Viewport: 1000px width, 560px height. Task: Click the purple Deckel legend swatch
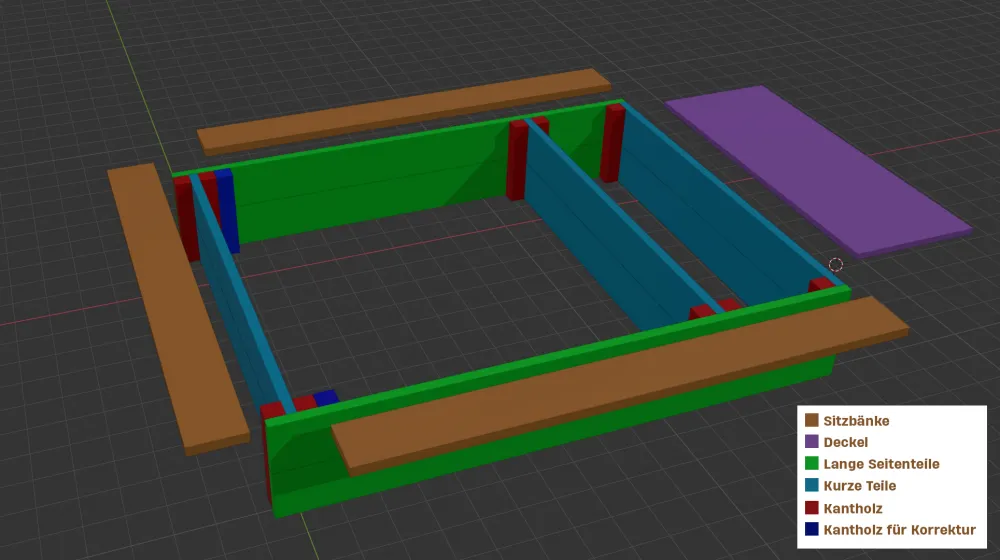point(811,441)
